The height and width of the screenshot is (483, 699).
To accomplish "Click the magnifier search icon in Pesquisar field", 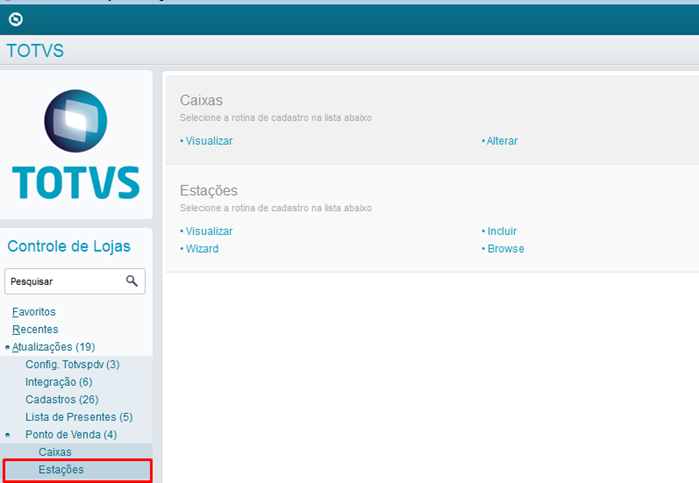I will click(132, 281).
